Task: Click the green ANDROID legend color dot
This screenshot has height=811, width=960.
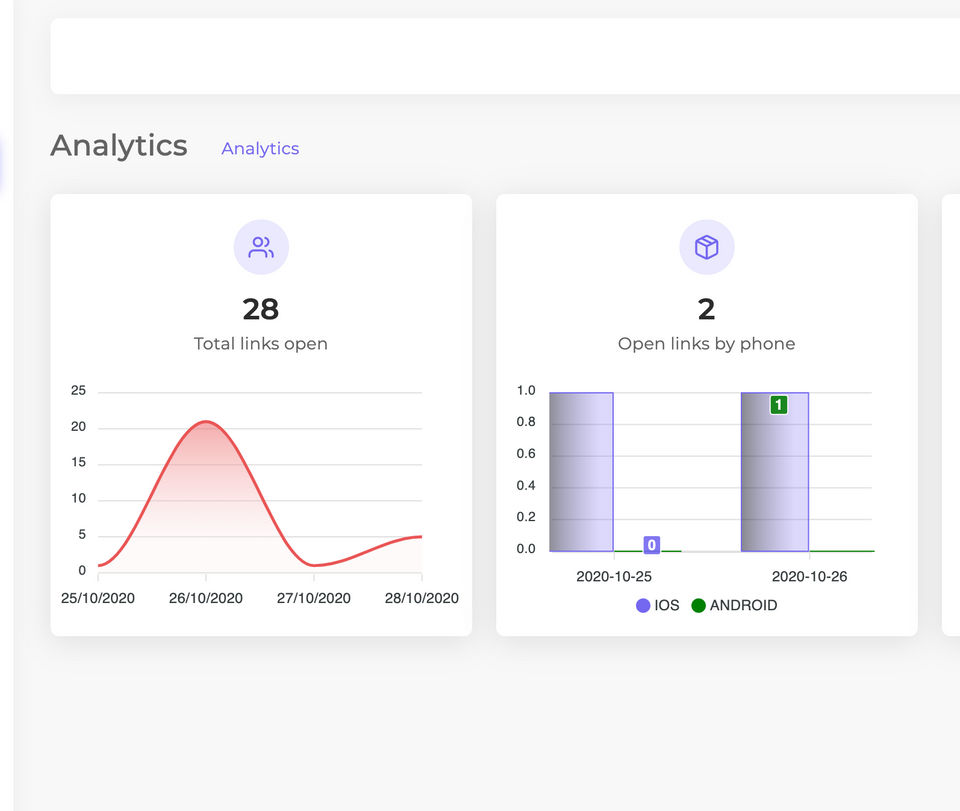Action: click(698, 605)
